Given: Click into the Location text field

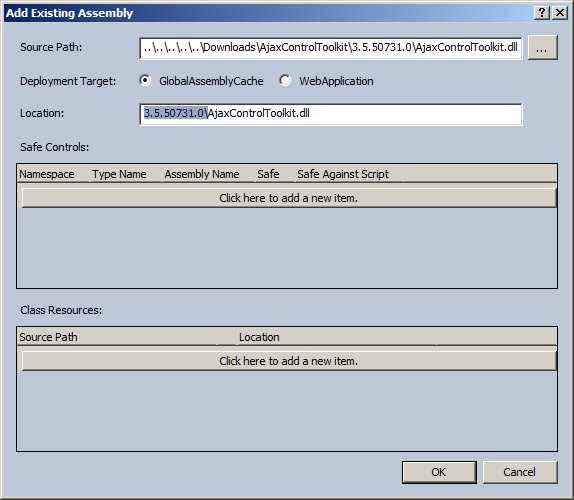Looking at the screenshot, I should [x=331, y=114].
